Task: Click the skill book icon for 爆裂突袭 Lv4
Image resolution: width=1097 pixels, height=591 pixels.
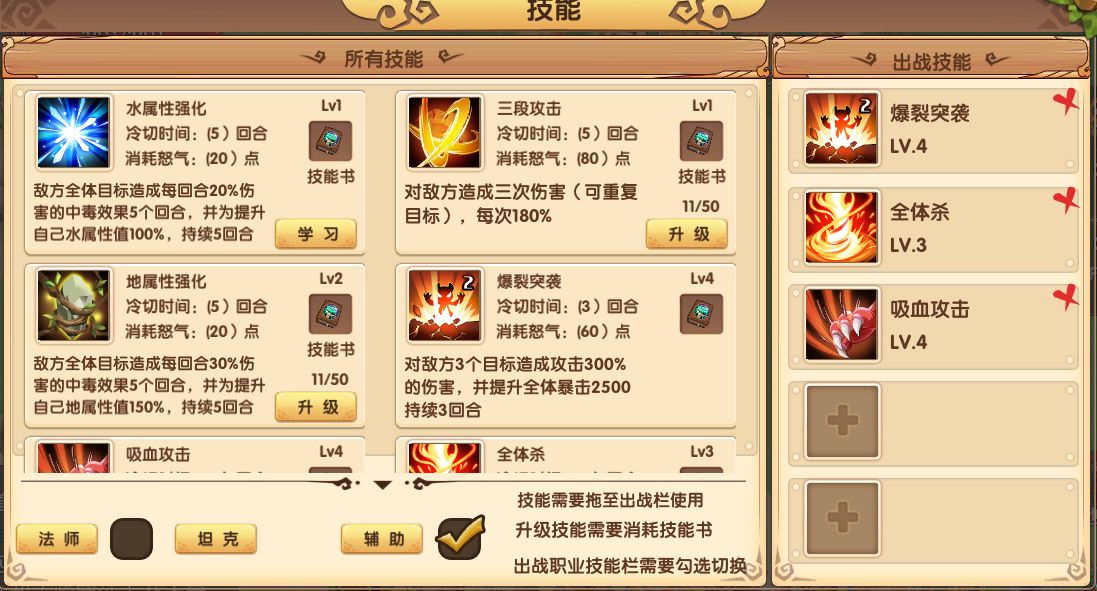Action: [x=701, y=313]
